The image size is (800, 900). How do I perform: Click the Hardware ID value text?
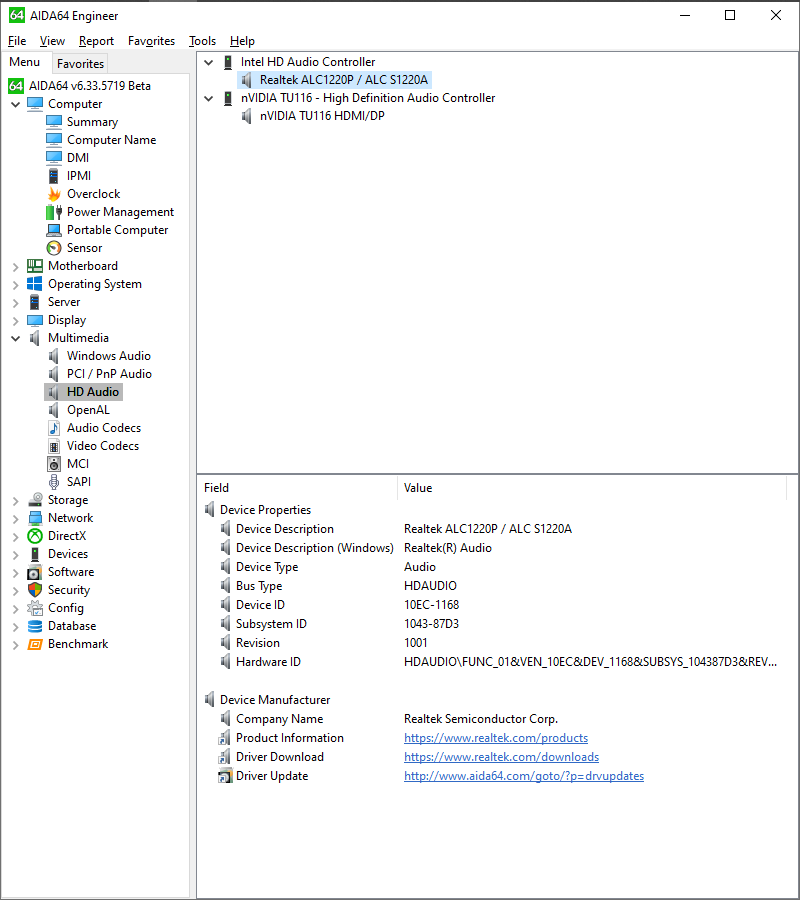pyautogui.click(x=591, y=662)
